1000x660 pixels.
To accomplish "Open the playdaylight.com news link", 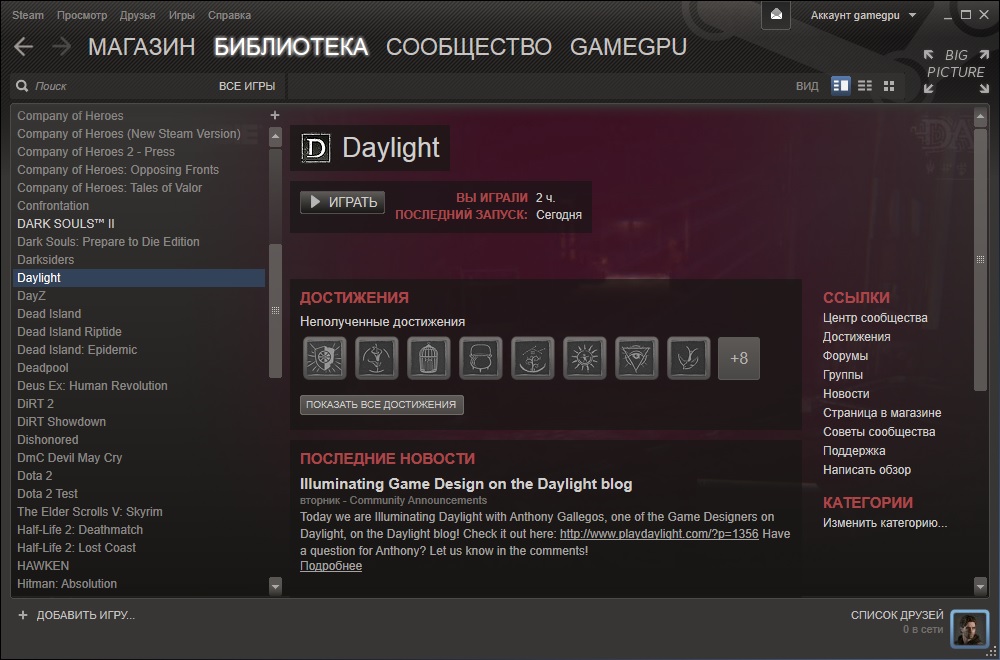I will [659, 534].
